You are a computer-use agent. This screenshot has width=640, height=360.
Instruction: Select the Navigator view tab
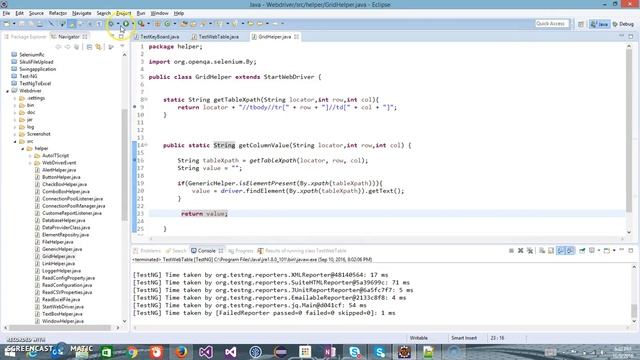(69, 37)
